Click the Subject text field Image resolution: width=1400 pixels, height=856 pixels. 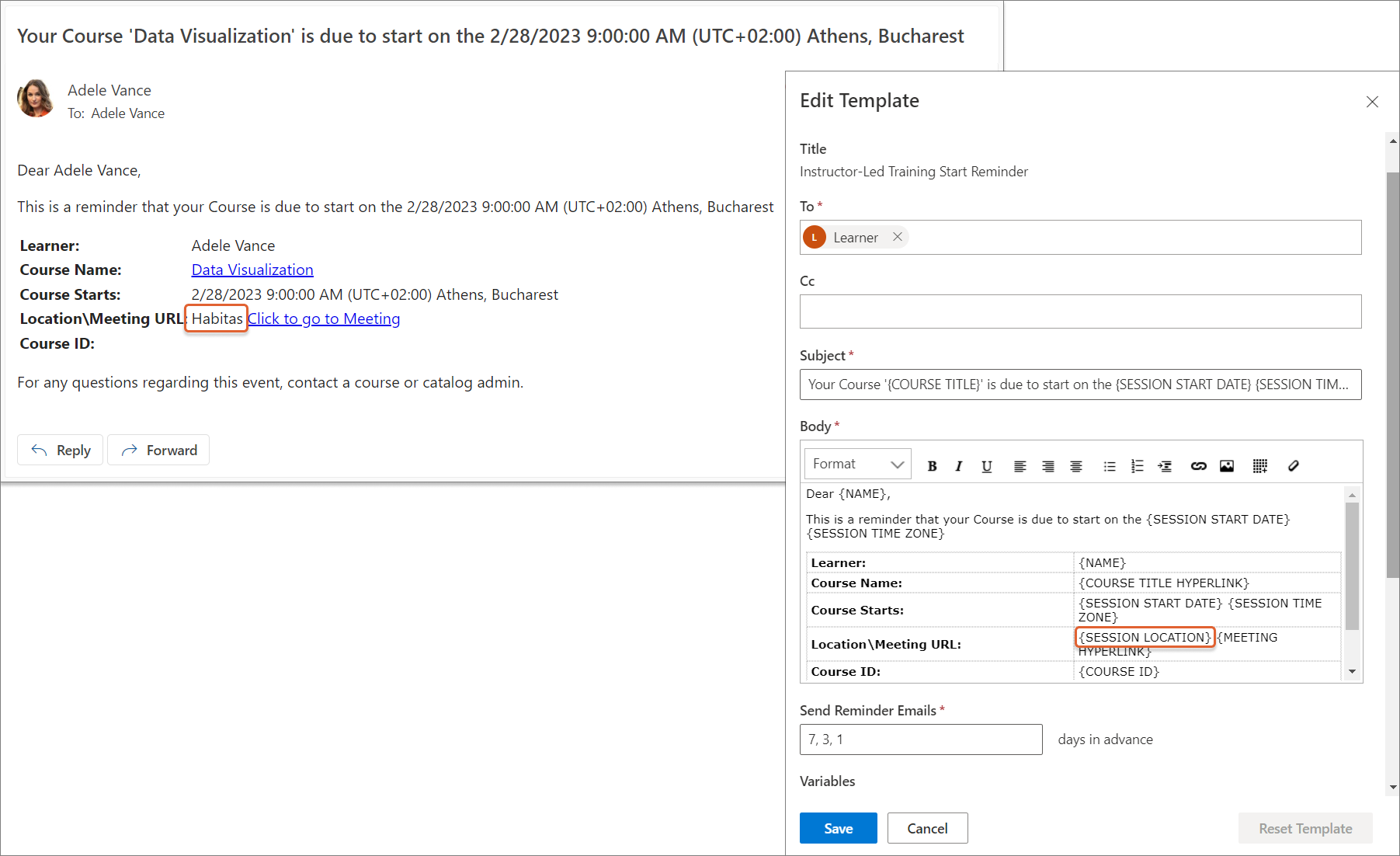click(x=1080, y=385)
